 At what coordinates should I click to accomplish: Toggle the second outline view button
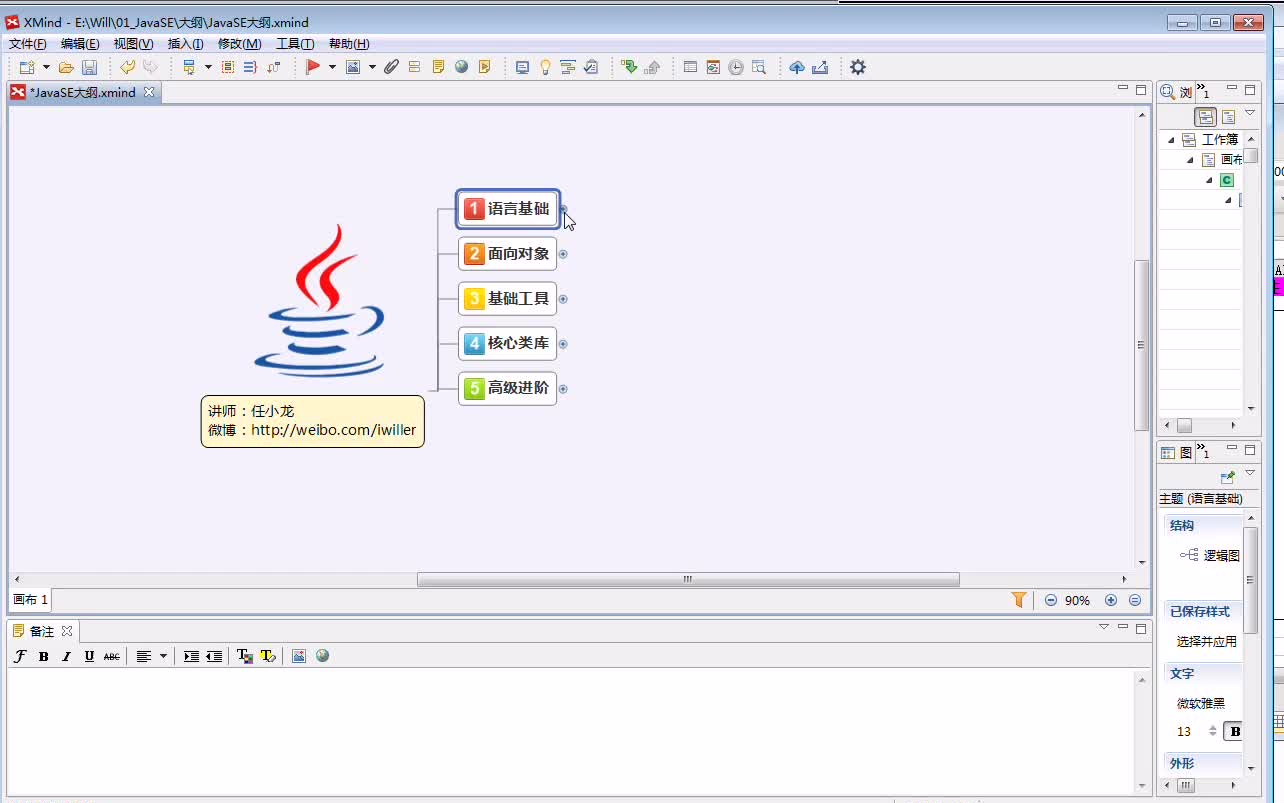pyautogui.click(x=1228, y=117)
